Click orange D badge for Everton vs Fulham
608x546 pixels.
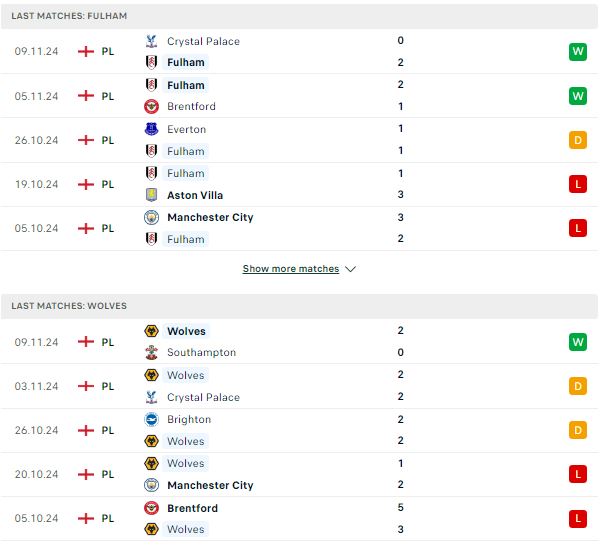click(578, 140)
